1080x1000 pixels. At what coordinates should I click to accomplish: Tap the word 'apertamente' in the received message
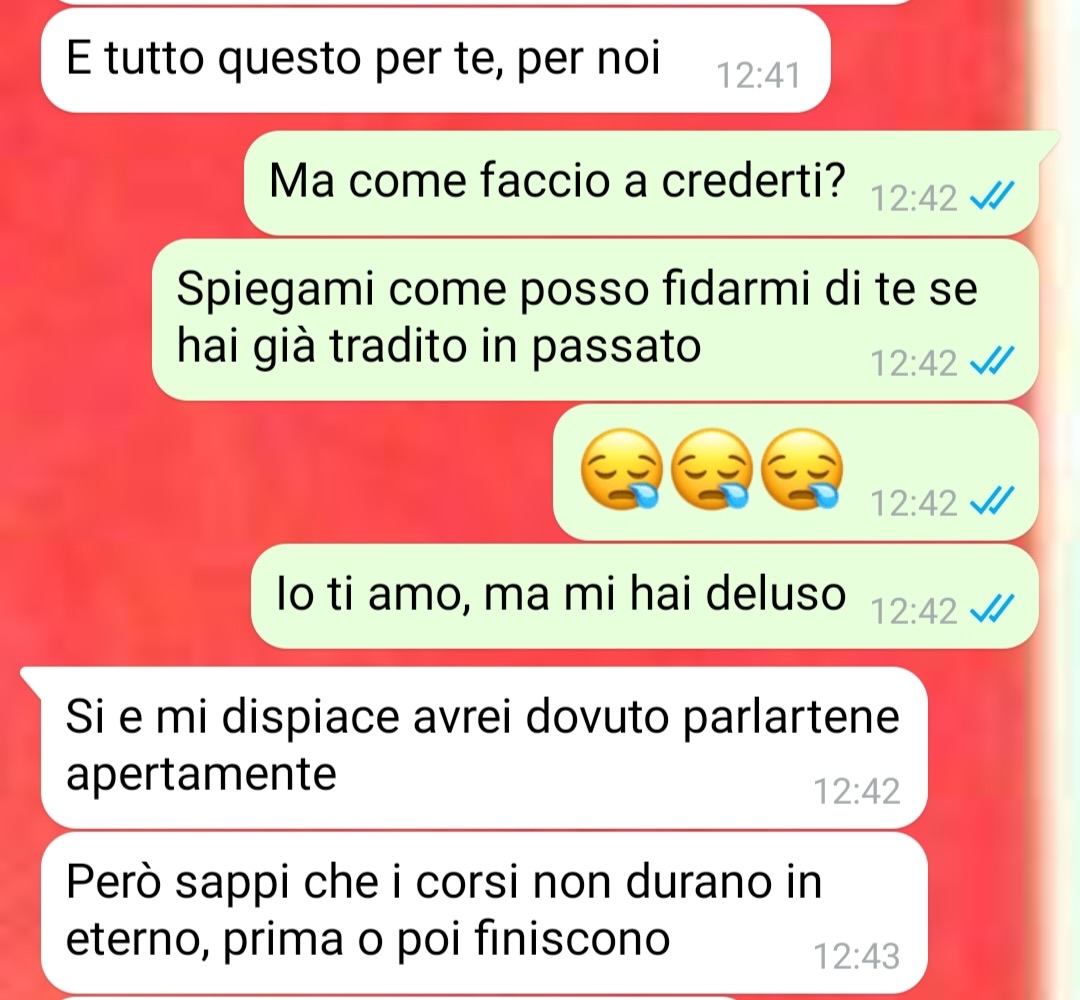(x=201, y=775)
